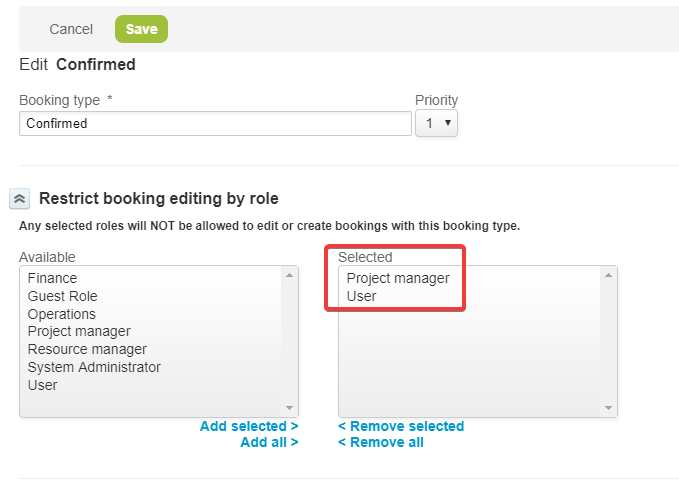
Task: Select User in the Available list
Action: coord(43,385)
